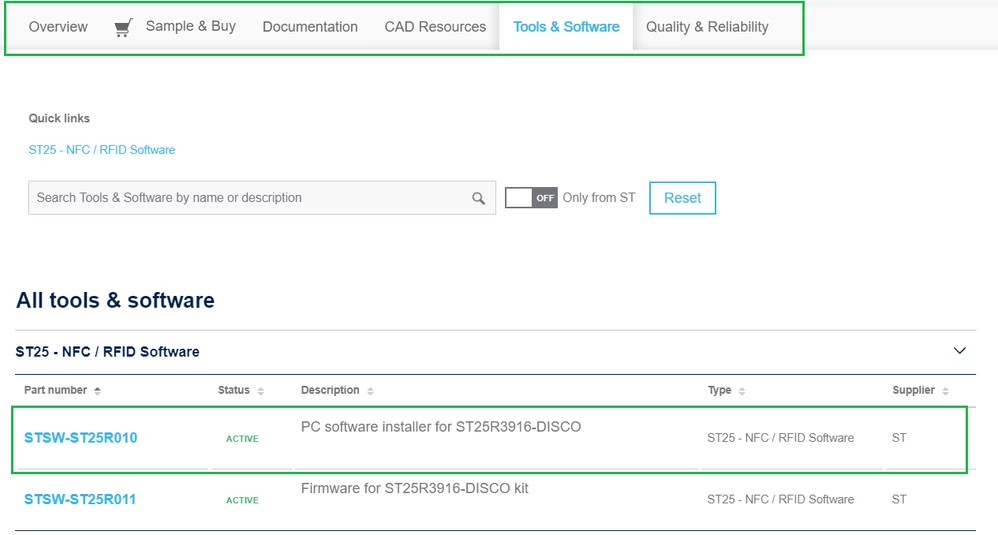
Task: Click the Firmware for ST25R3916-DISCO kit description
Action: click(x=414, y=489)
